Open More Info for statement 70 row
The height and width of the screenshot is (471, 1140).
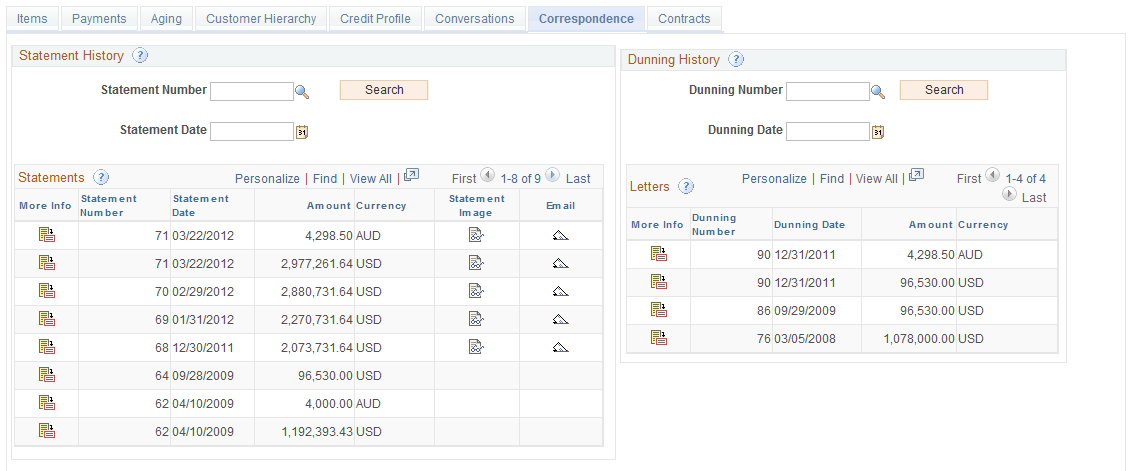click(47, 291)
